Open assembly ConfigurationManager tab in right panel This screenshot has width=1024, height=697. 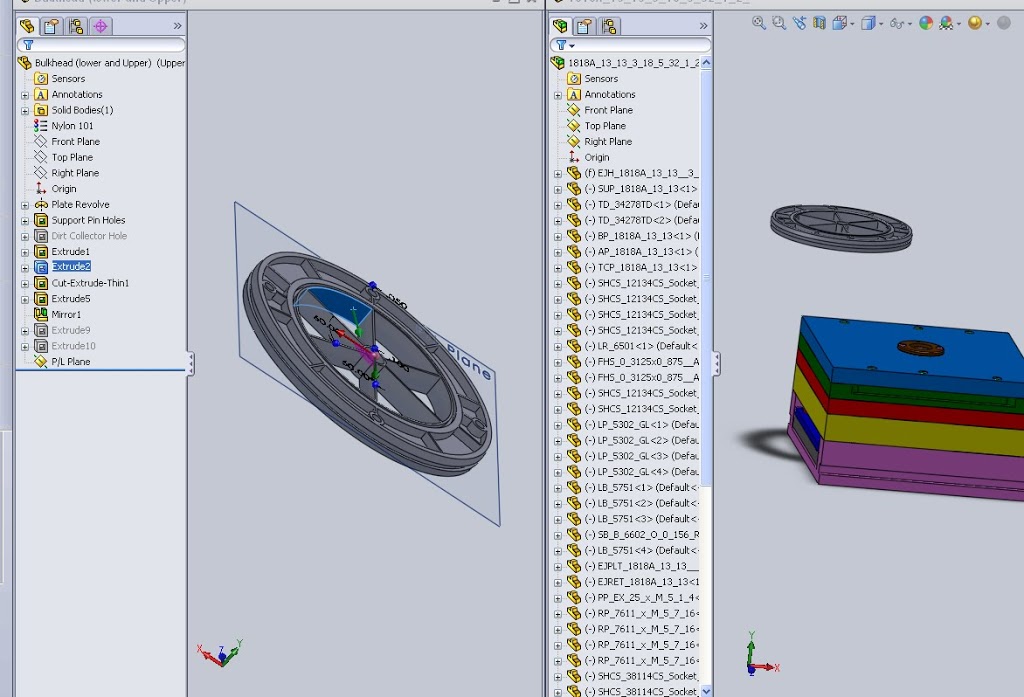(x=609, y=26)
